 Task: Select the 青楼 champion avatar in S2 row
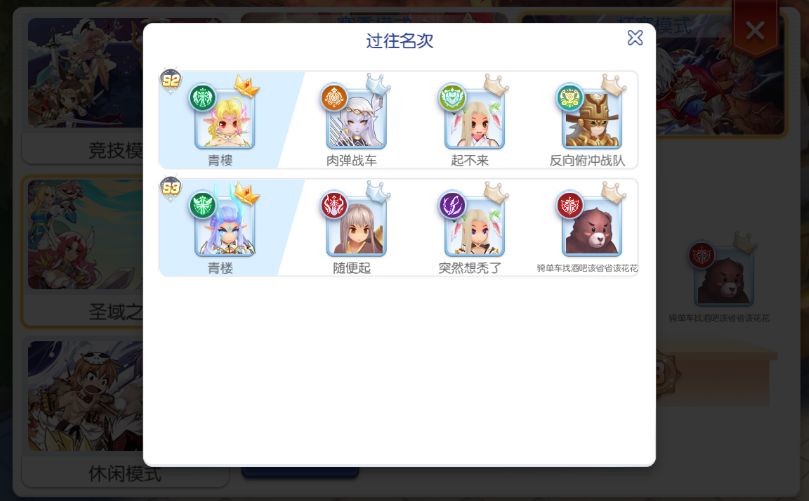point(225,120)
